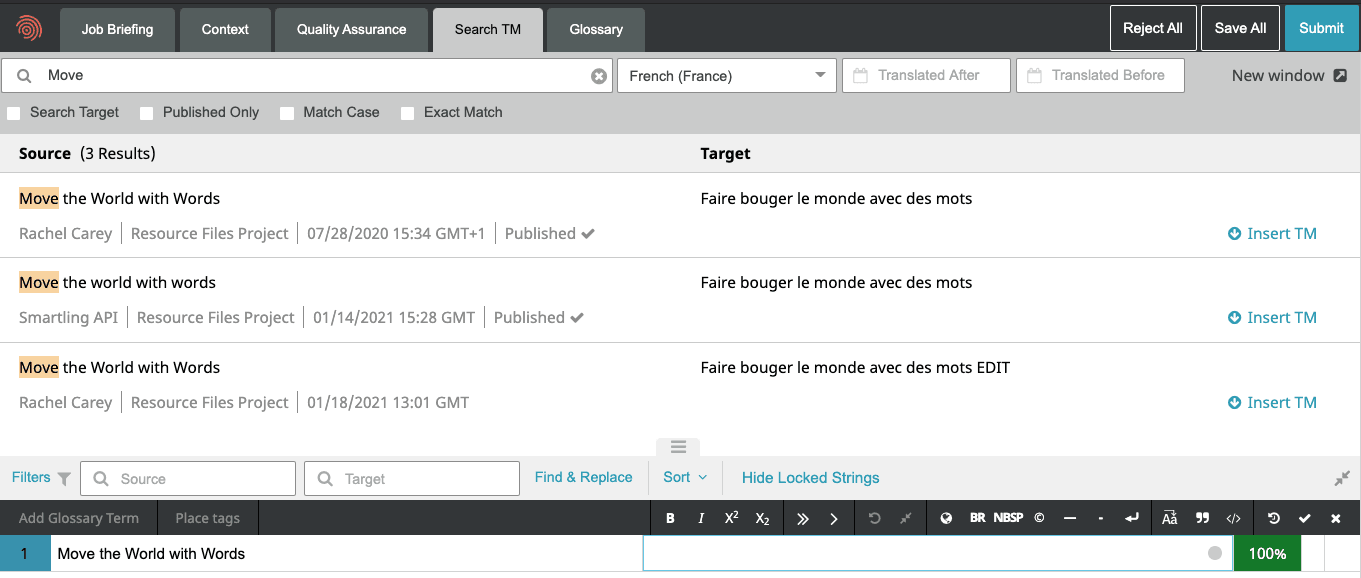Switch to the Glossary tab
Image resolution: width=1361 pixels, height=578 pixels.
click(596, 29)
